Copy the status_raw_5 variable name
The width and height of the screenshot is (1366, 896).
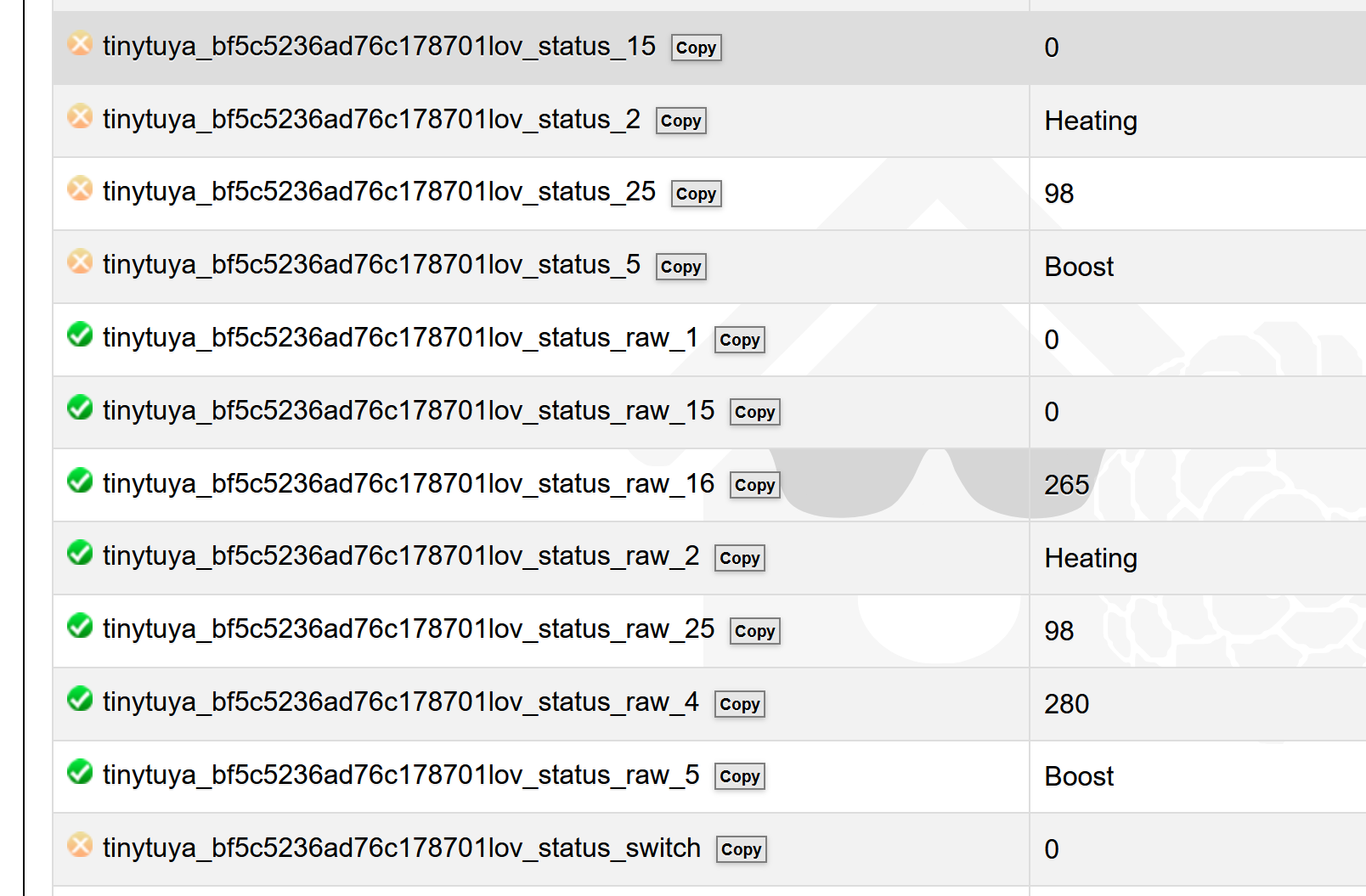[x=739, y=777]
